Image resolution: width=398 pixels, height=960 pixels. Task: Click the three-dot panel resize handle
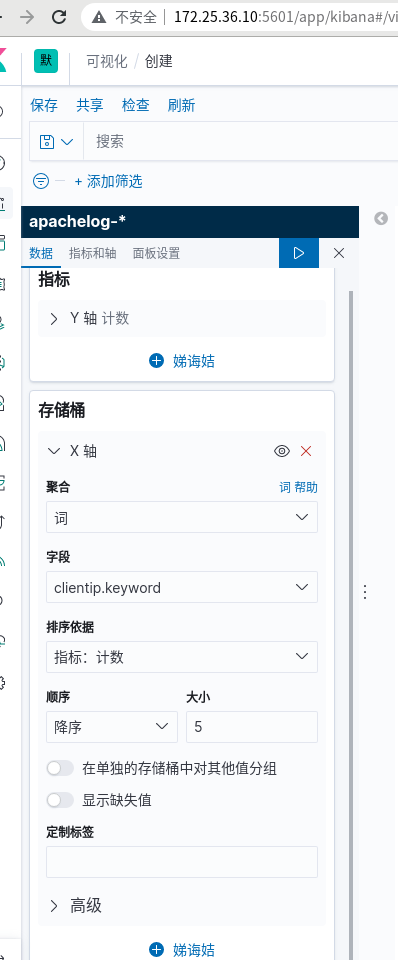click(x=365, y=592)
